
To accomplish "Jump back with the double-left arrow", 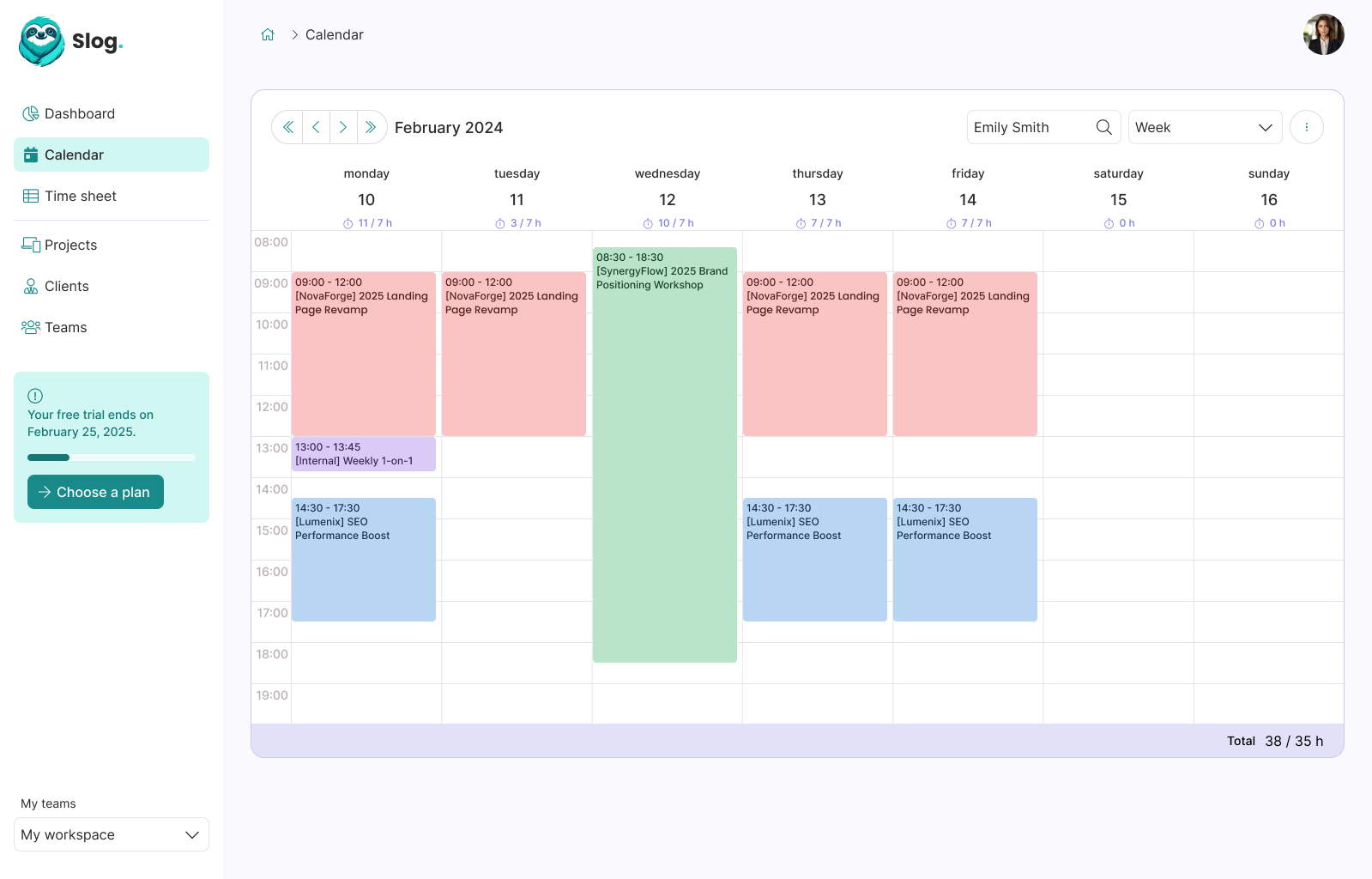I will coord(287,126).
